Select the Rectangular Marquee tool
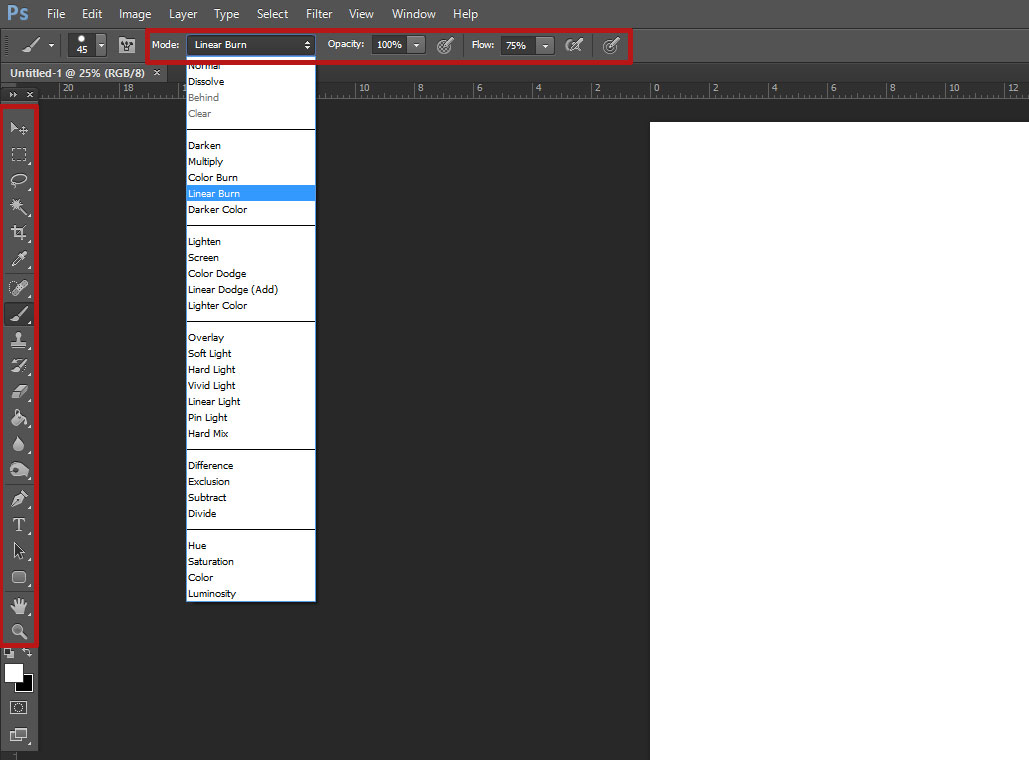 pyautogui.click(x=19, y=155)
